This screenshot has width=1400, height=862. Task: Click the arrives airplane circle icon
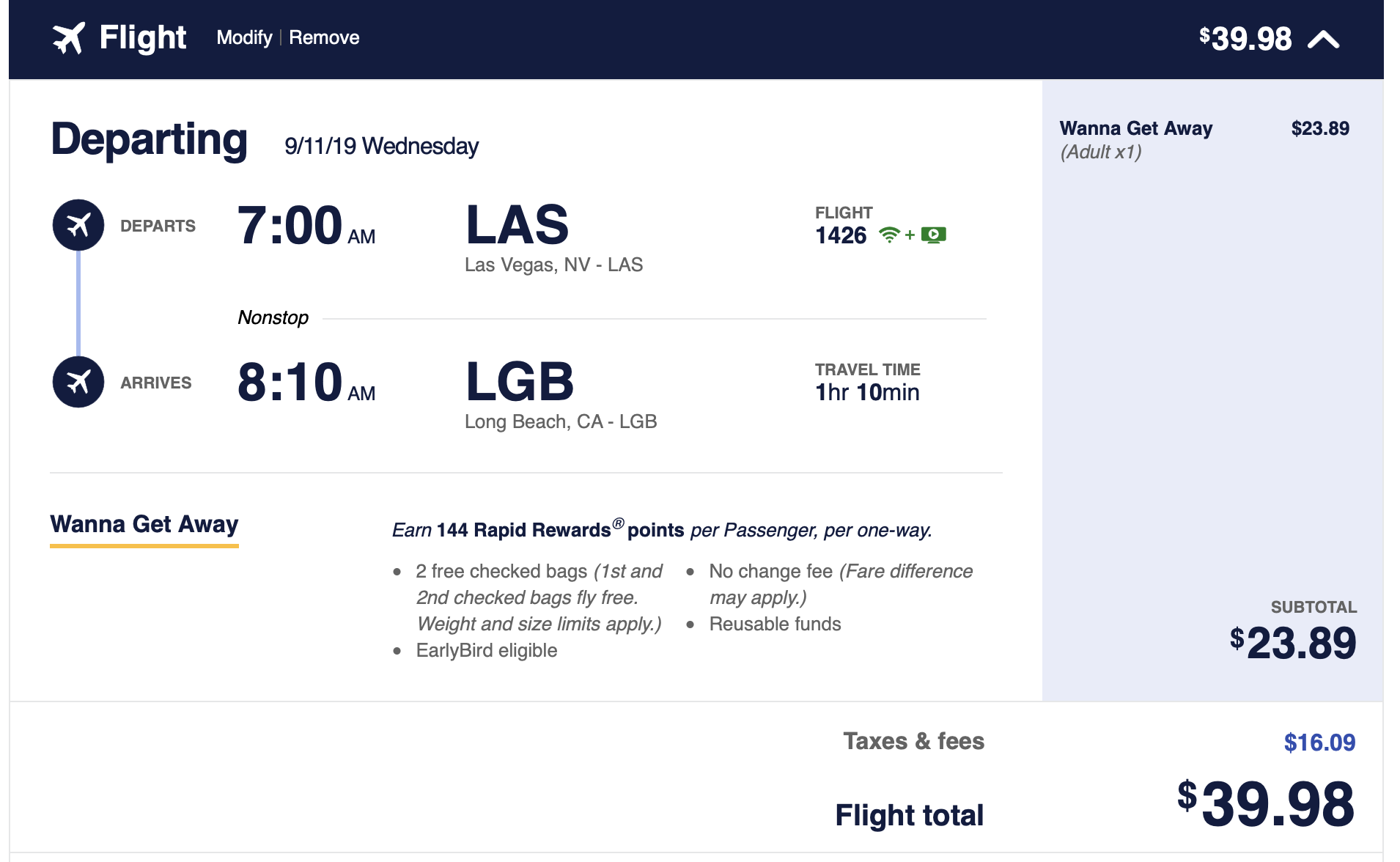pos(78,382)
